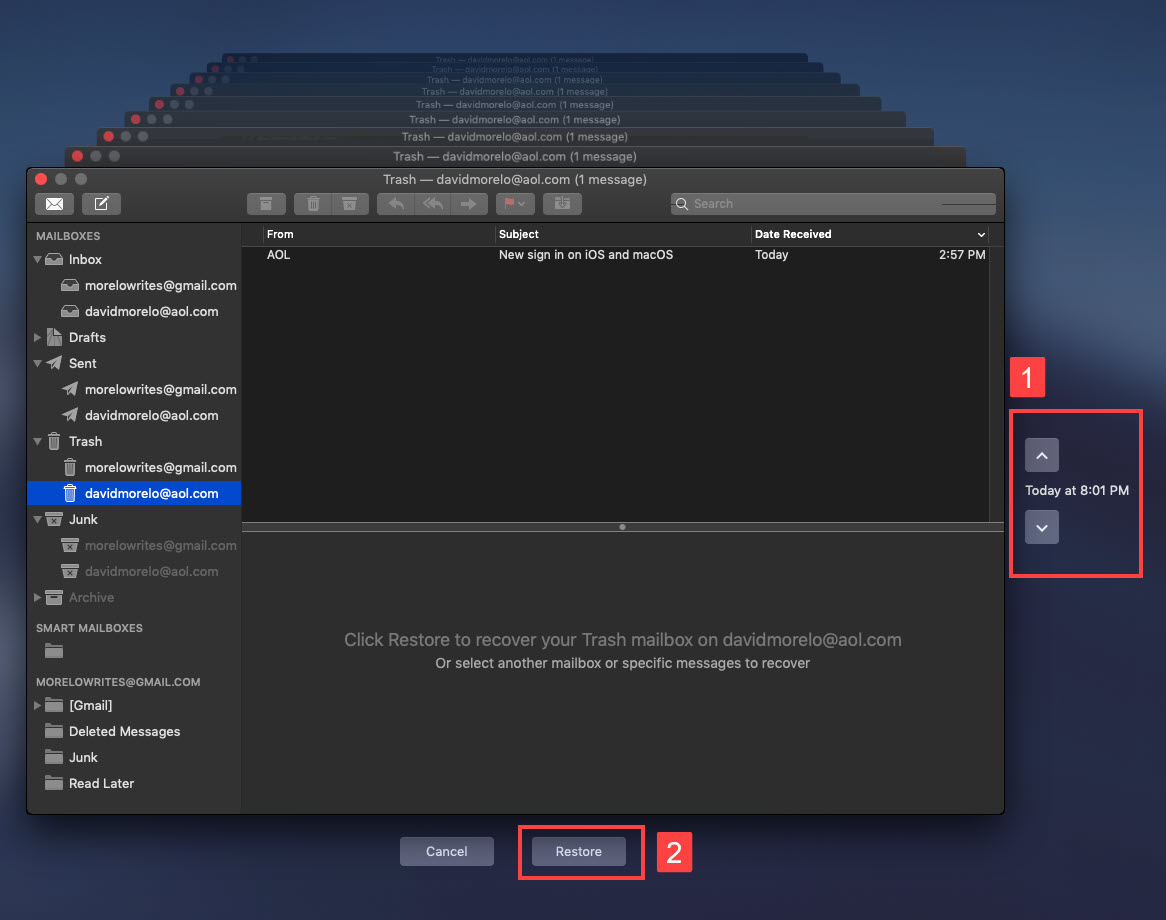This screenshot has width=1166, height=920.
Task: Click the [Gmail] folder icon
Action: coord(54,705)
